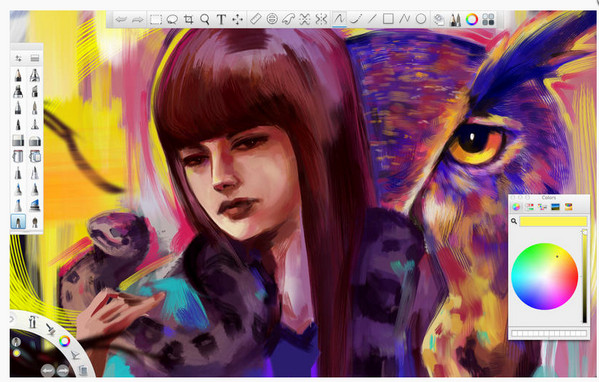The width and height of the screenshot is (599, 382).
Task: Click the highlighted freehand stroke icon
Action: click(x=339, y=18)
